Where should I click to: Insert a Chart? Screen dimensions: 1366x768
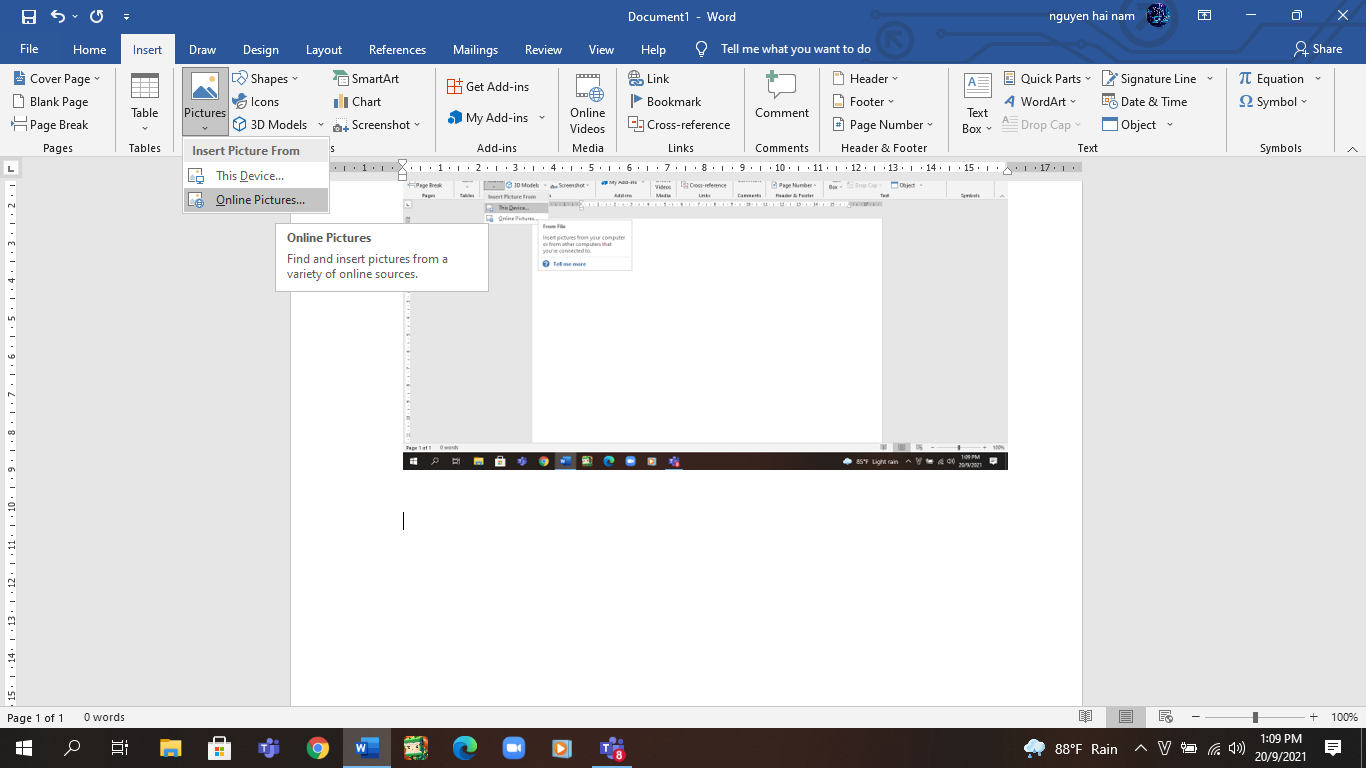pos(357,101)
